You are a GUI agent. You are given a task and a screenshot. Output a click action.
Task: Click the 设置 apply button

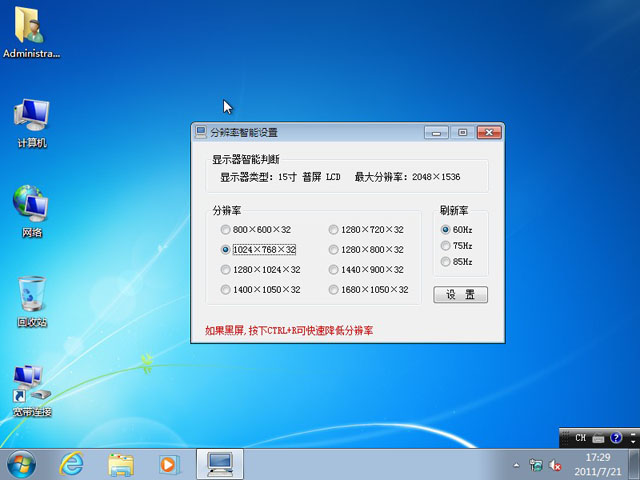(x=460, y=294)
